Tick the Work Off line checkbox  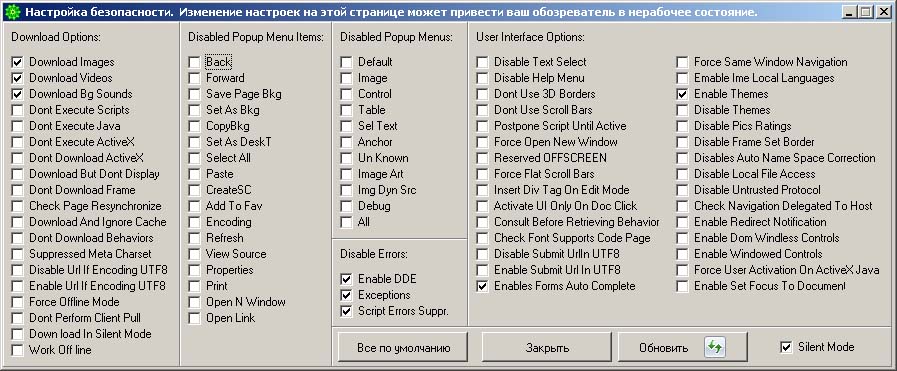pyautogui.click(x=18, y=350)
